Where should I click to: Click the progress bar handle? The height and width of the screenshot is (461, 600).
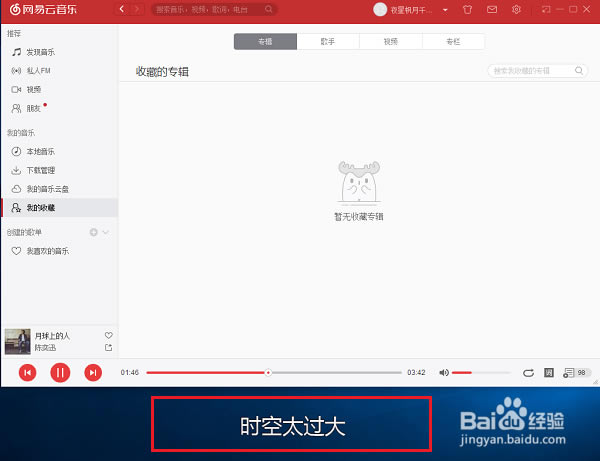tap(268, 372)
